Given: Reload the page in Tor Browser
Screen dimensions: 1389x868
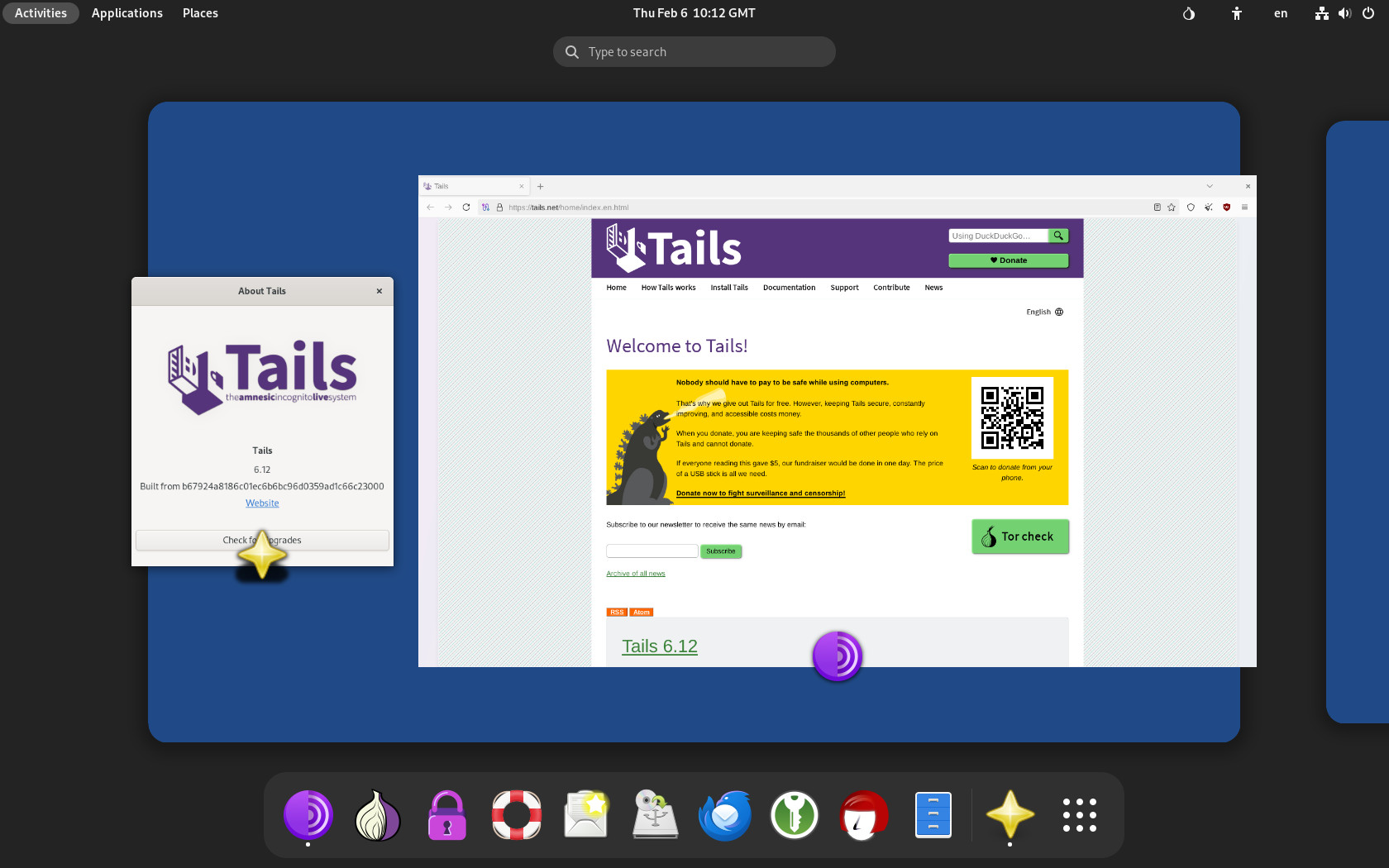Looking at the screenshot, I should pos(466,207).
